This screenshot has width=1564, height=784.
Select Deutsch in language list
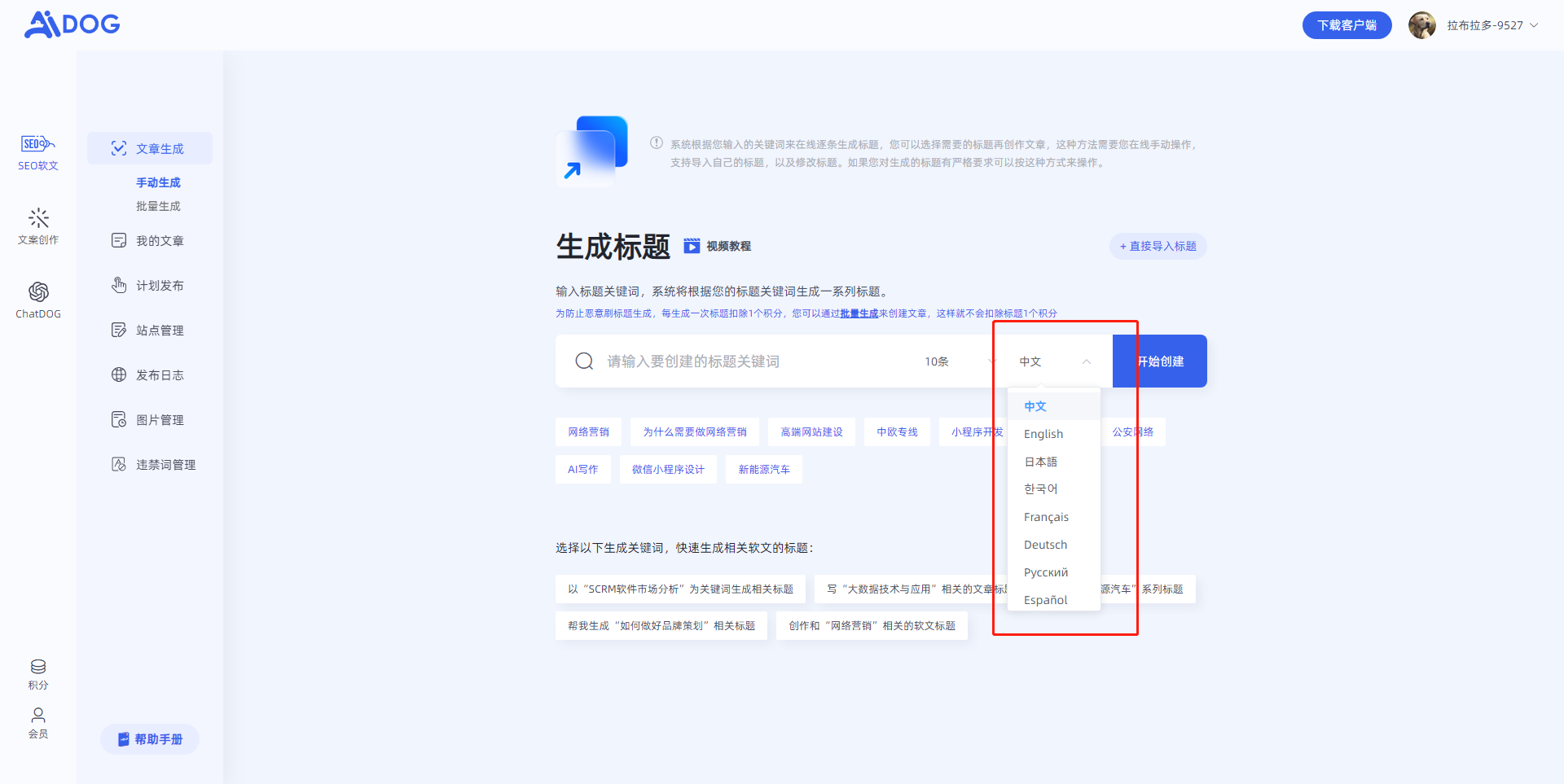[x=1054, y=545]
